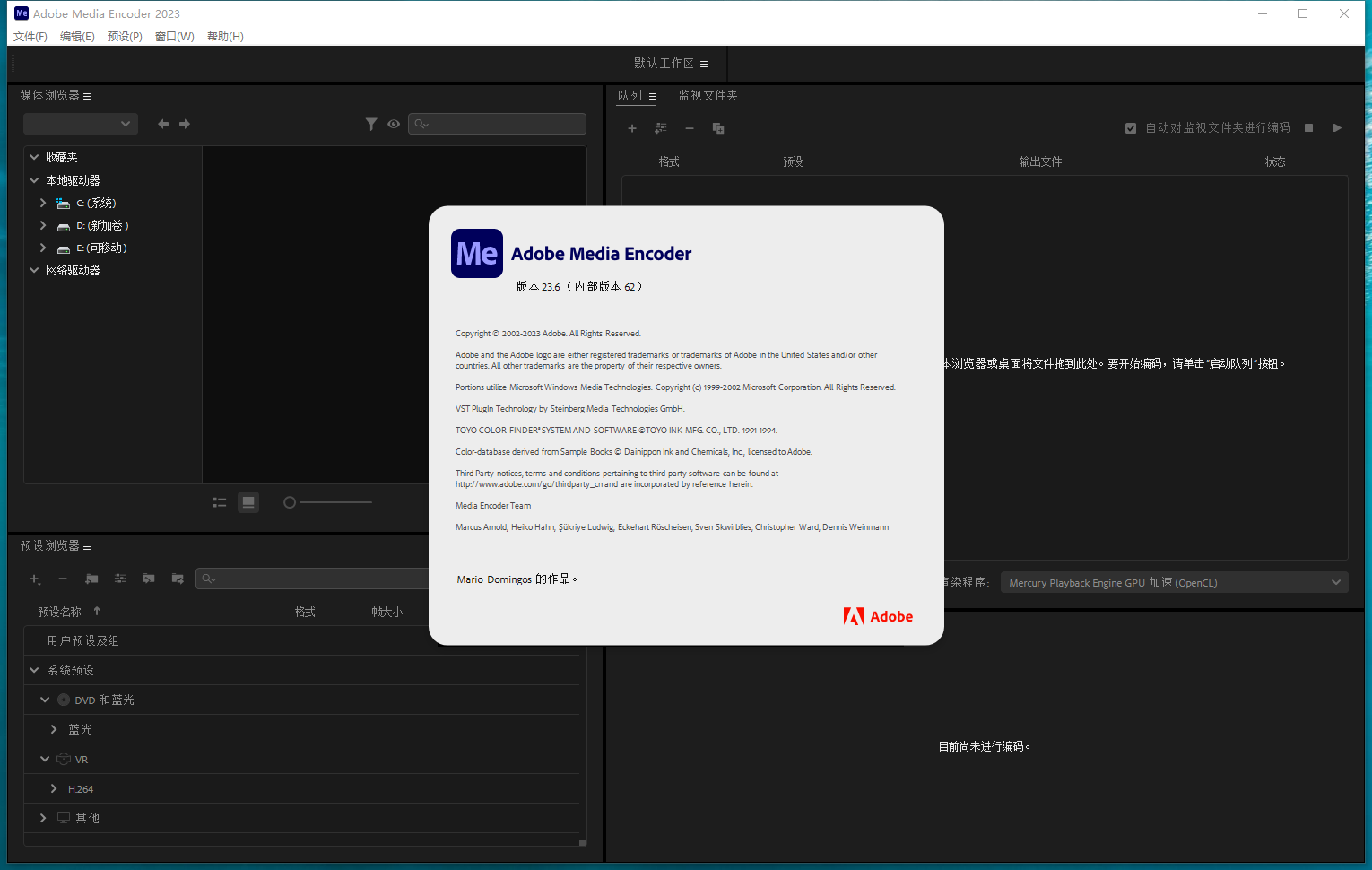Expand the E: (可移动) drive
1372x870 pixels.
click(43, 248)
